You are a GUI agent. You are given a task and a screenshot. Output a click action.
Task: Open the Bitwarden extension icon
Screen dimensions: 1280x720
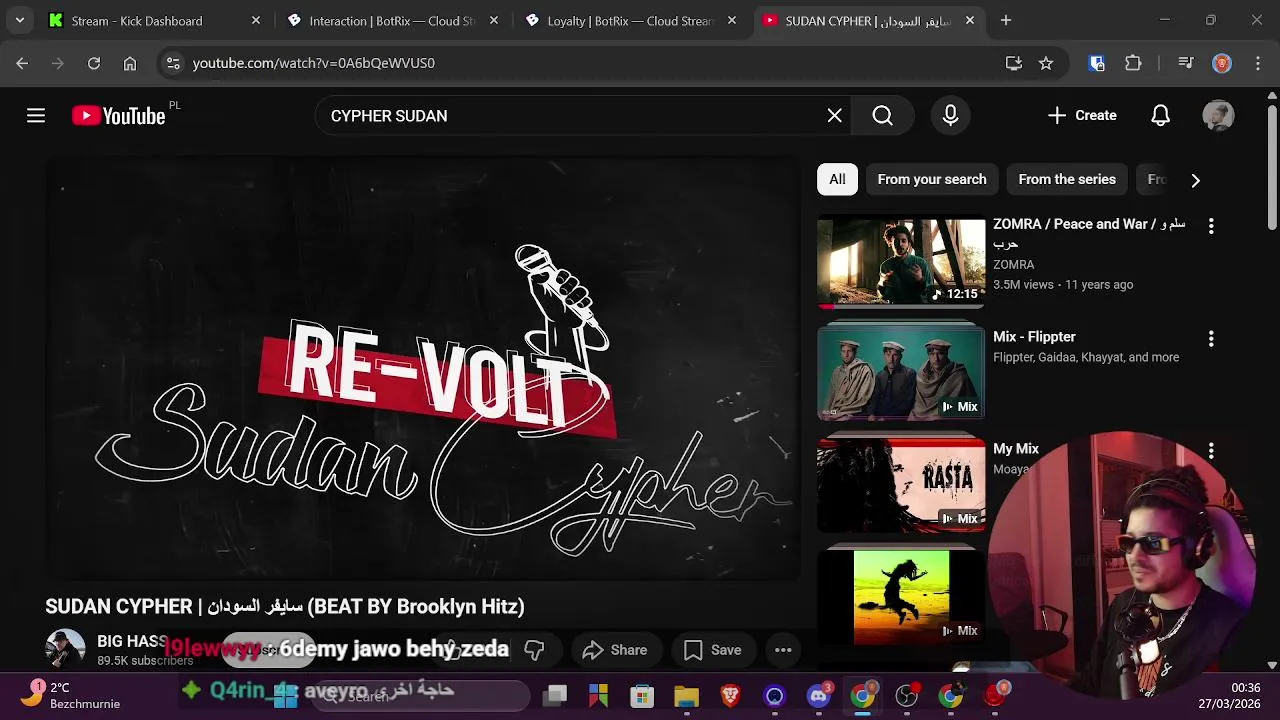(1097, 63)
